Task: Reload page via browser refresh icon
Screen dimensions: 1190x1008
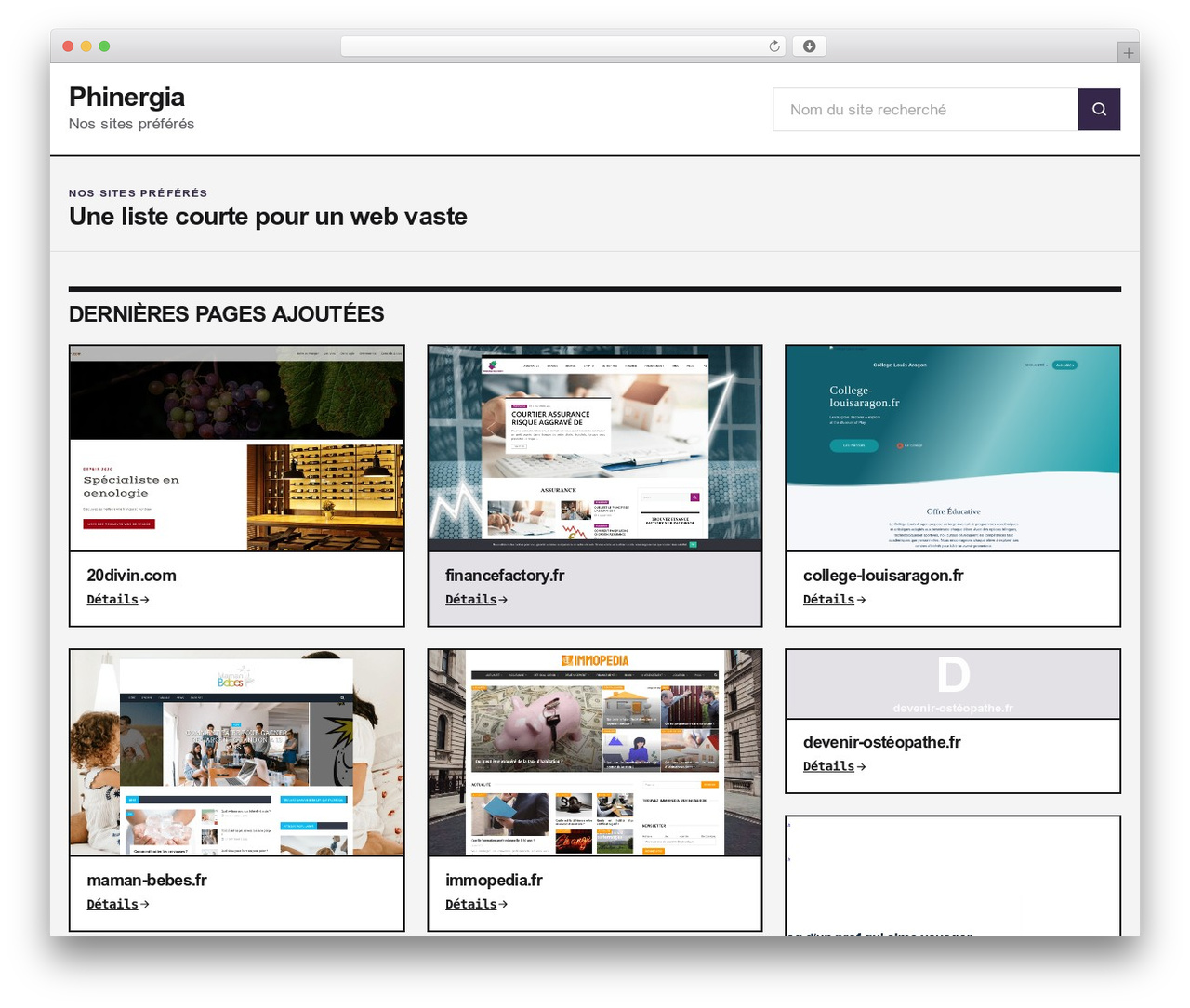Action: click(774, 46)
